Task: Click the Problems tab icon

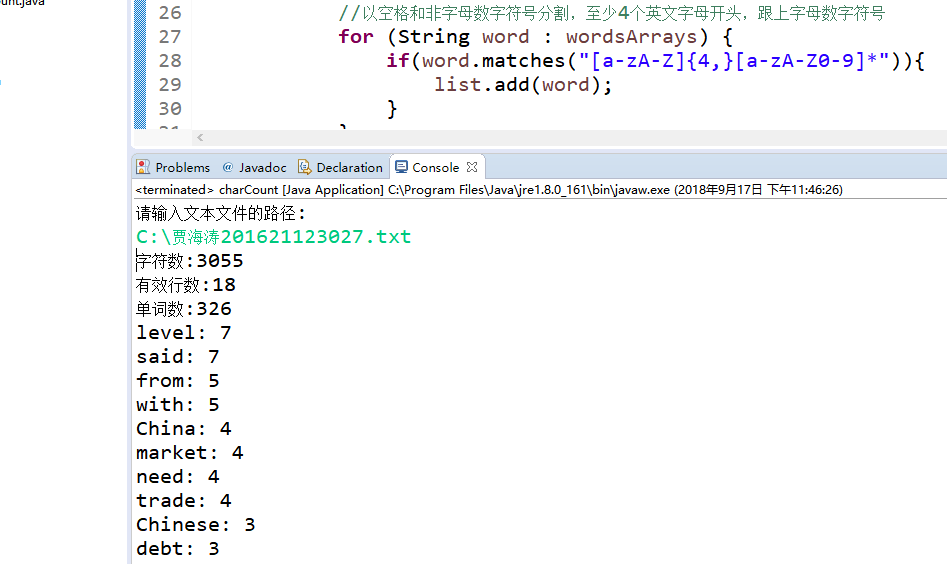Action: pyautogui.click(x=143, y=167)
